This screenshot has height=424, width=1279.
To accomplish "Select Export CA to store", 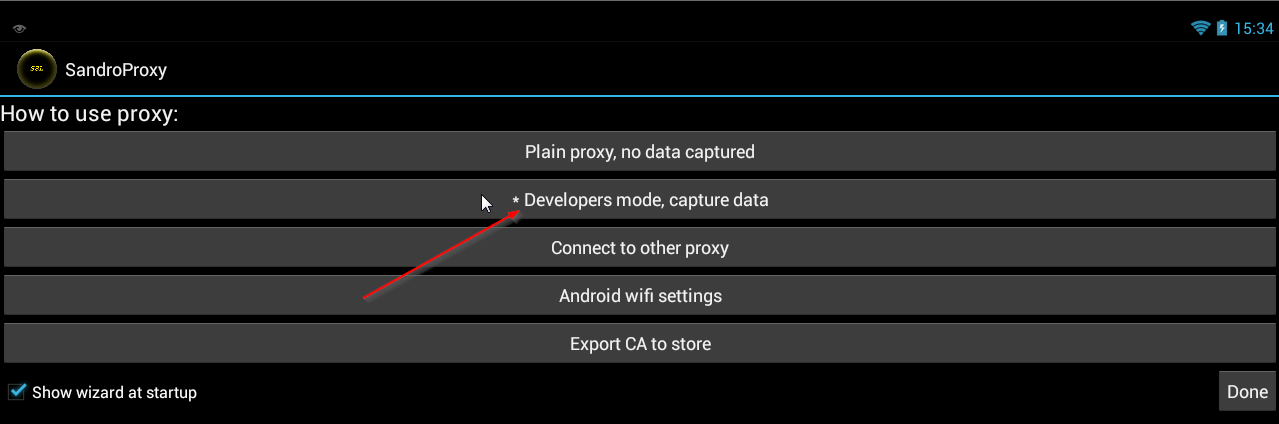I will click(x=640, y=344).
